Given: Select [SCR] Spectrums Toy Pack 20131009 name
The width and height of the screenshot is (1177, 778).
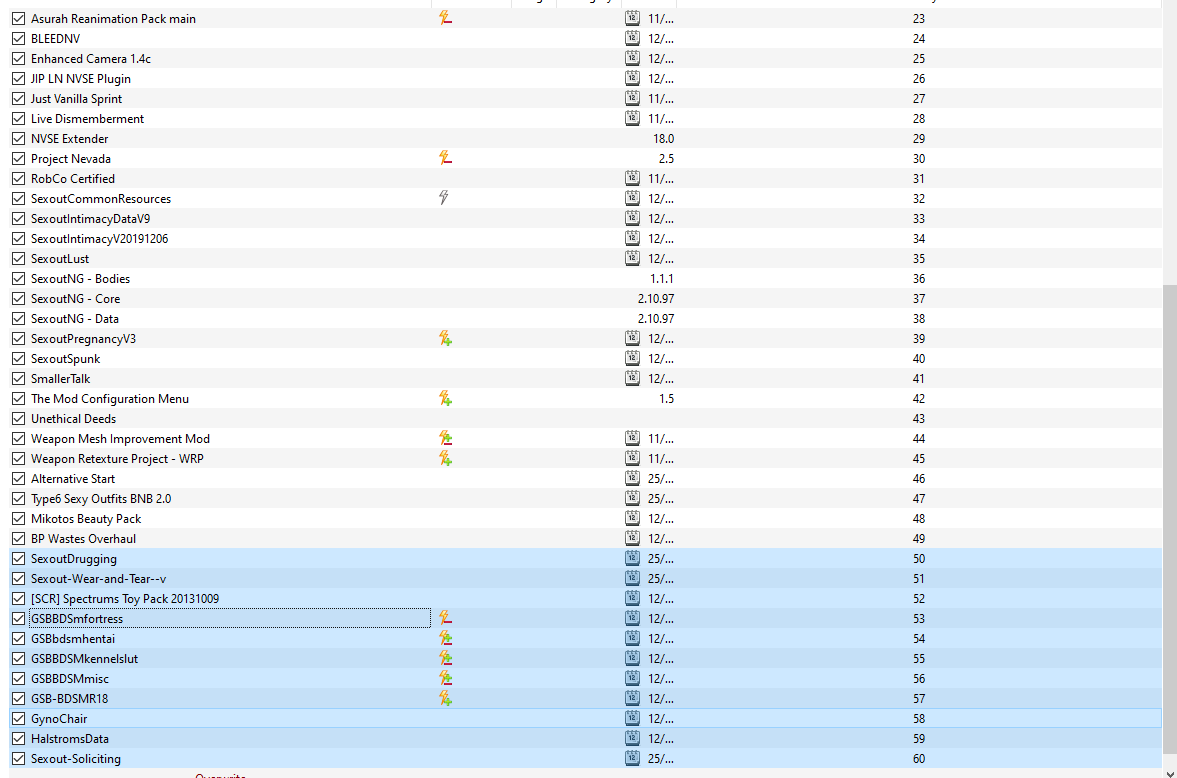Looking at the screenshot, I should pyautogui.click(x=125, y=599).
